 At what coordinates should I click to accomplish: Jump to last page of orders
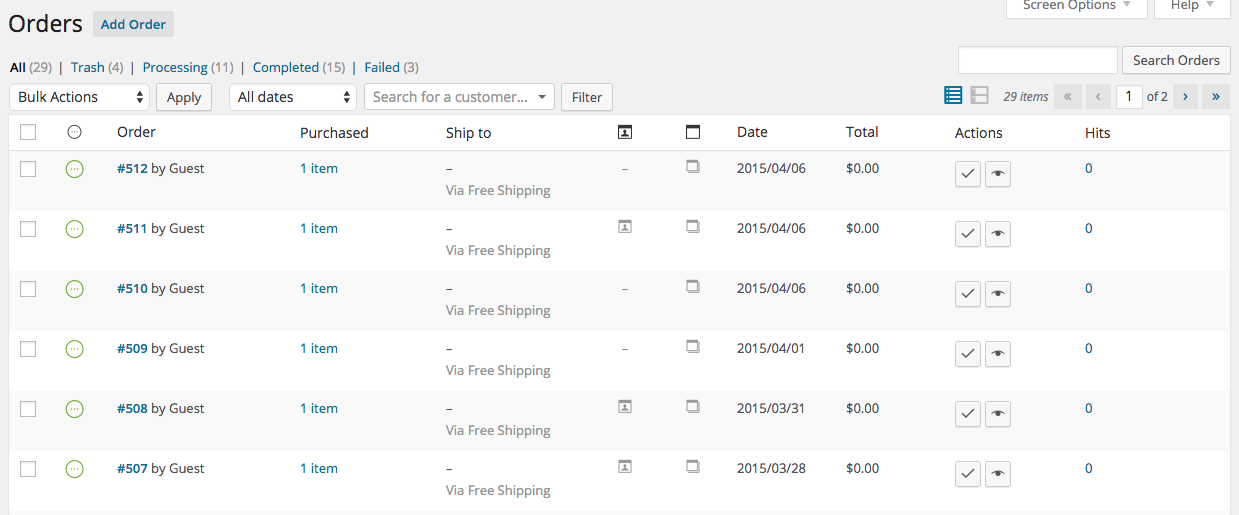(1216, 97)
